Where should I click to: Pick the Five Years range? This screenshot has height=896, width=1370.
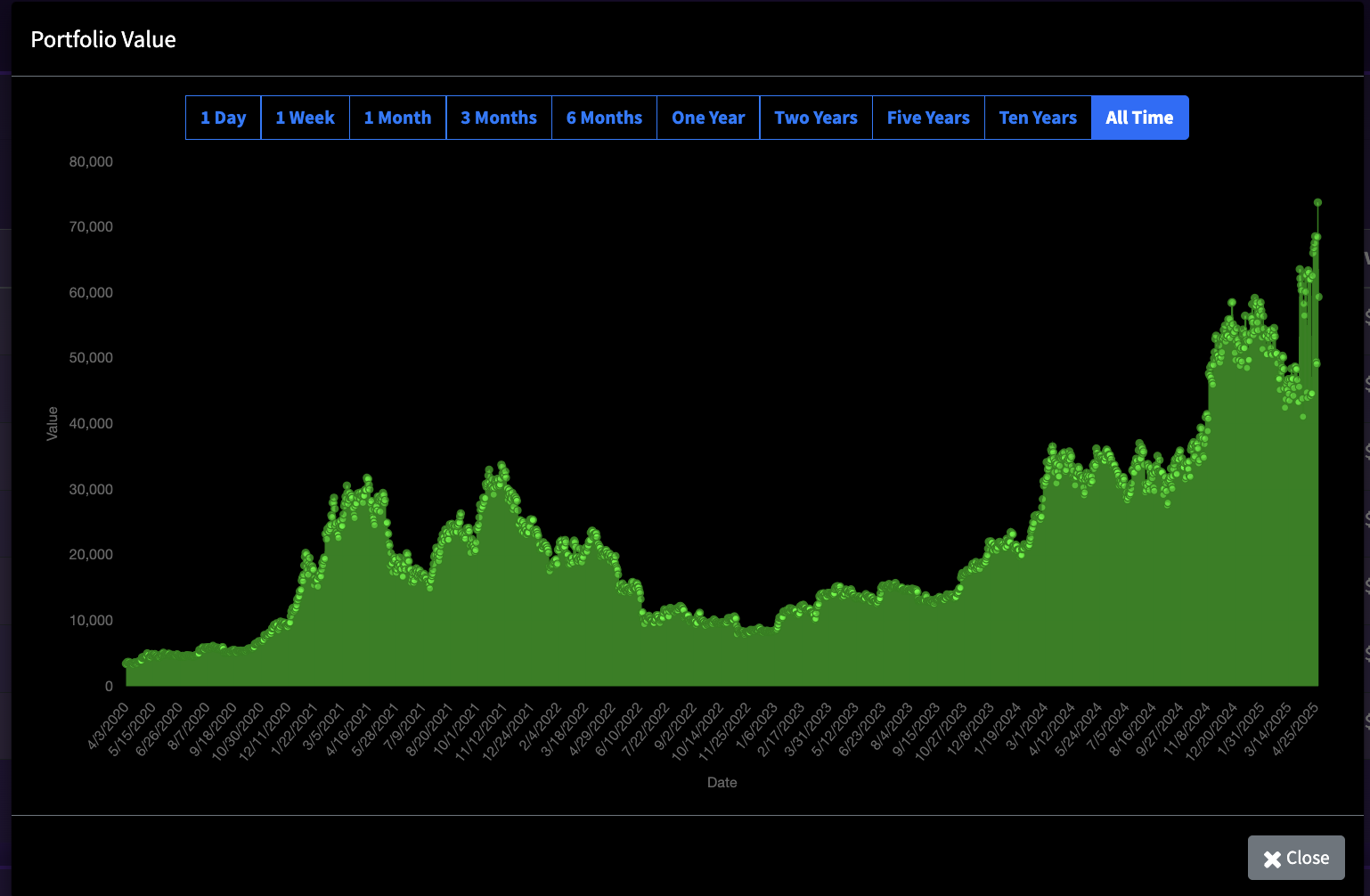point(928,118)
